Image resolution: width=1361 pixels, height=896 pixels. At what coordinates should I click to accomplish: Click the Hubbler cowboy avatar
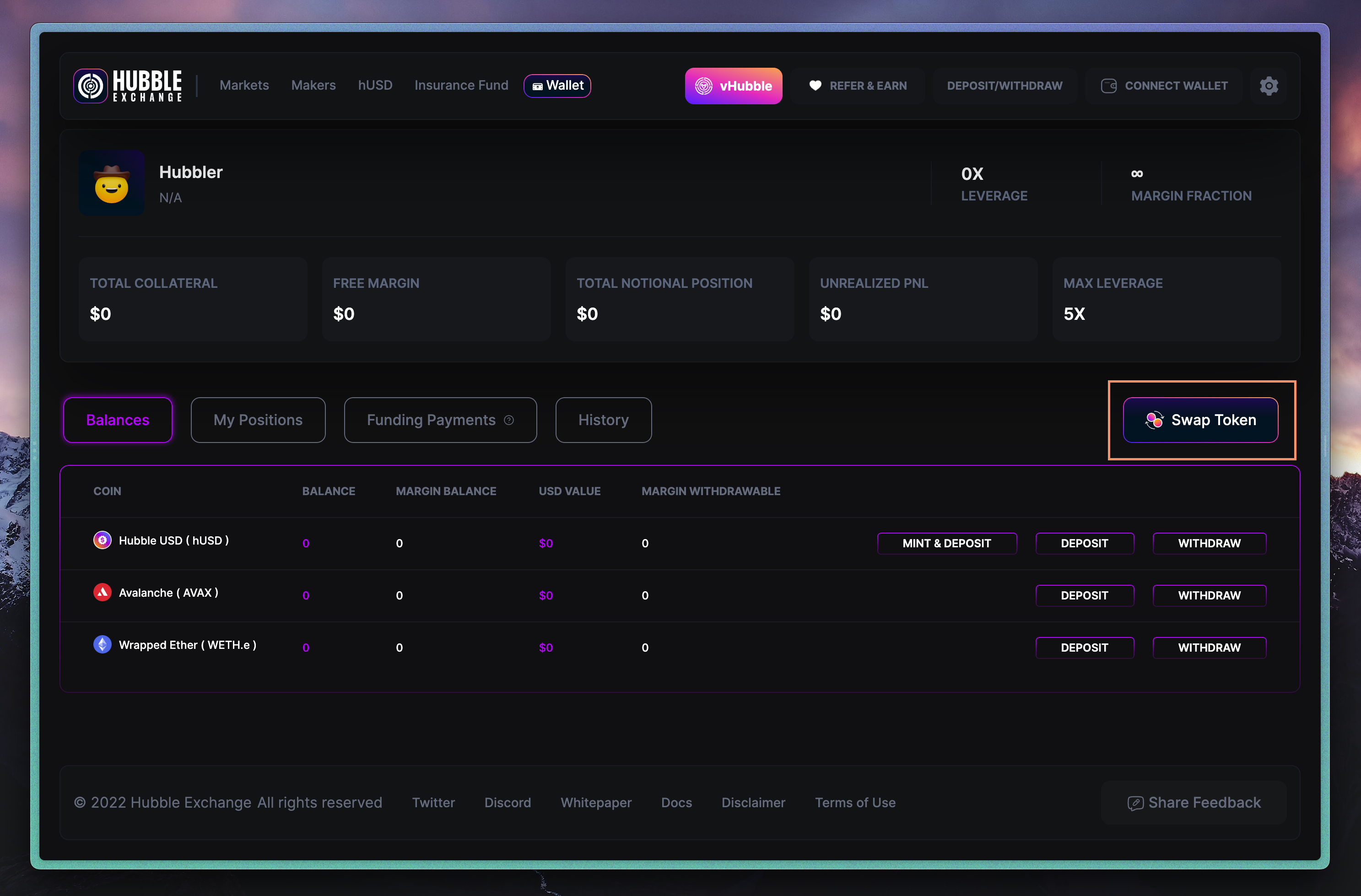point(112,184)
